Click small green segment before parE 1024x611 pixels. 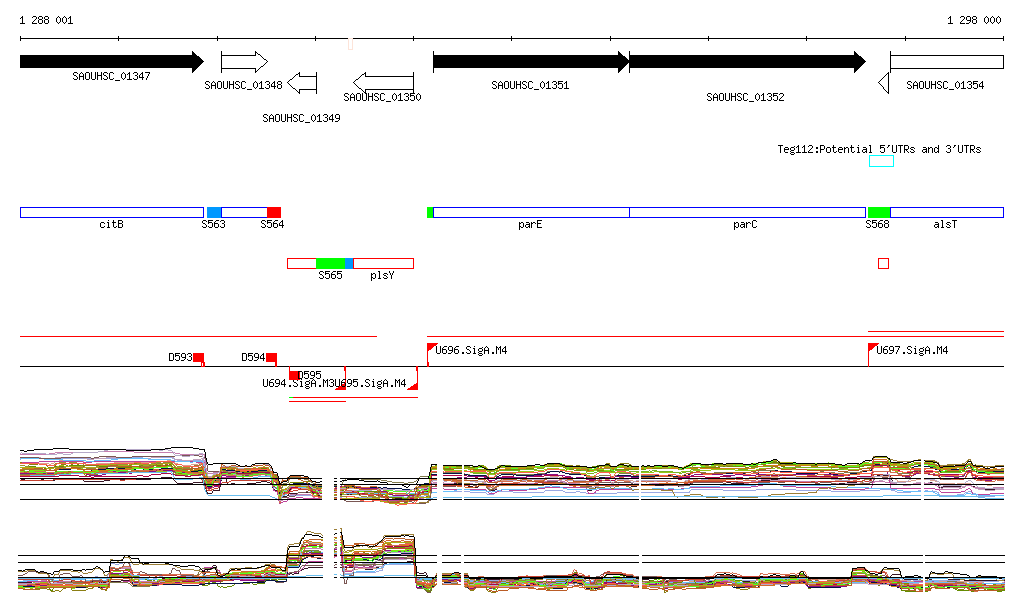tap(430, 213)
